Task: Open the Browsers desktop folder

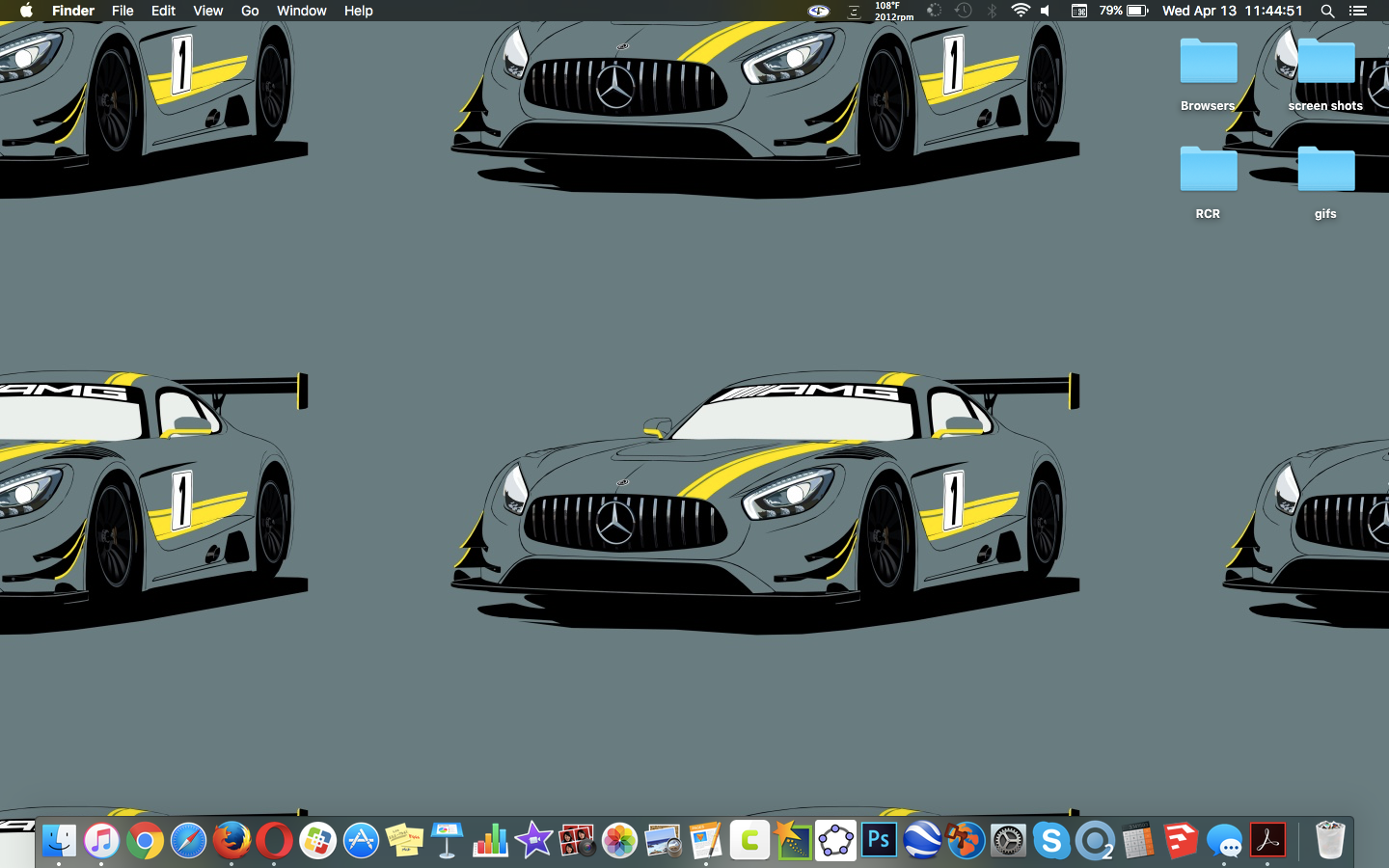Action: tap(1208, 74)
